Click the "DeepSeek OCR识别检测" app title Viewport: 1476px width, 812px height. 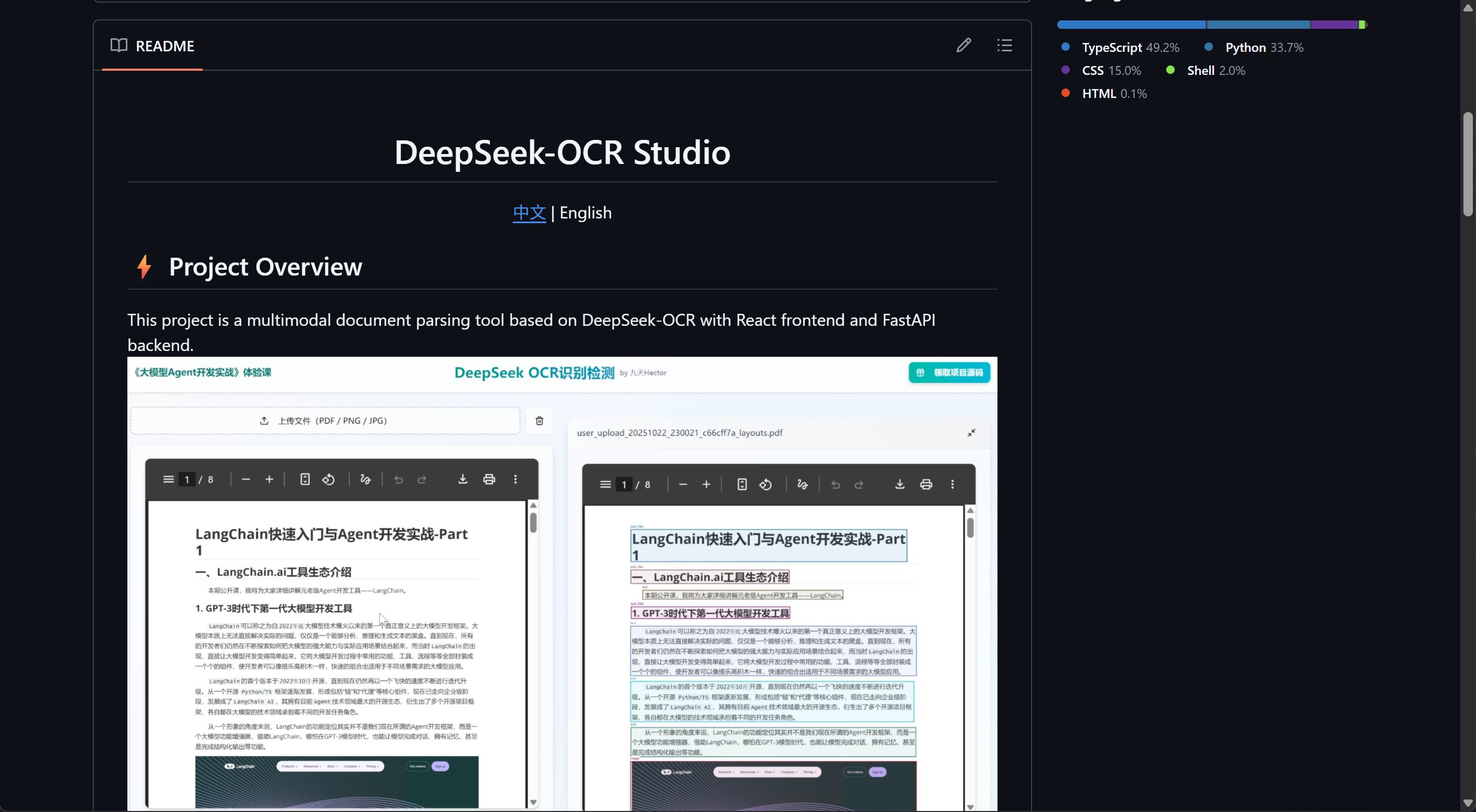tap(534, 373)
